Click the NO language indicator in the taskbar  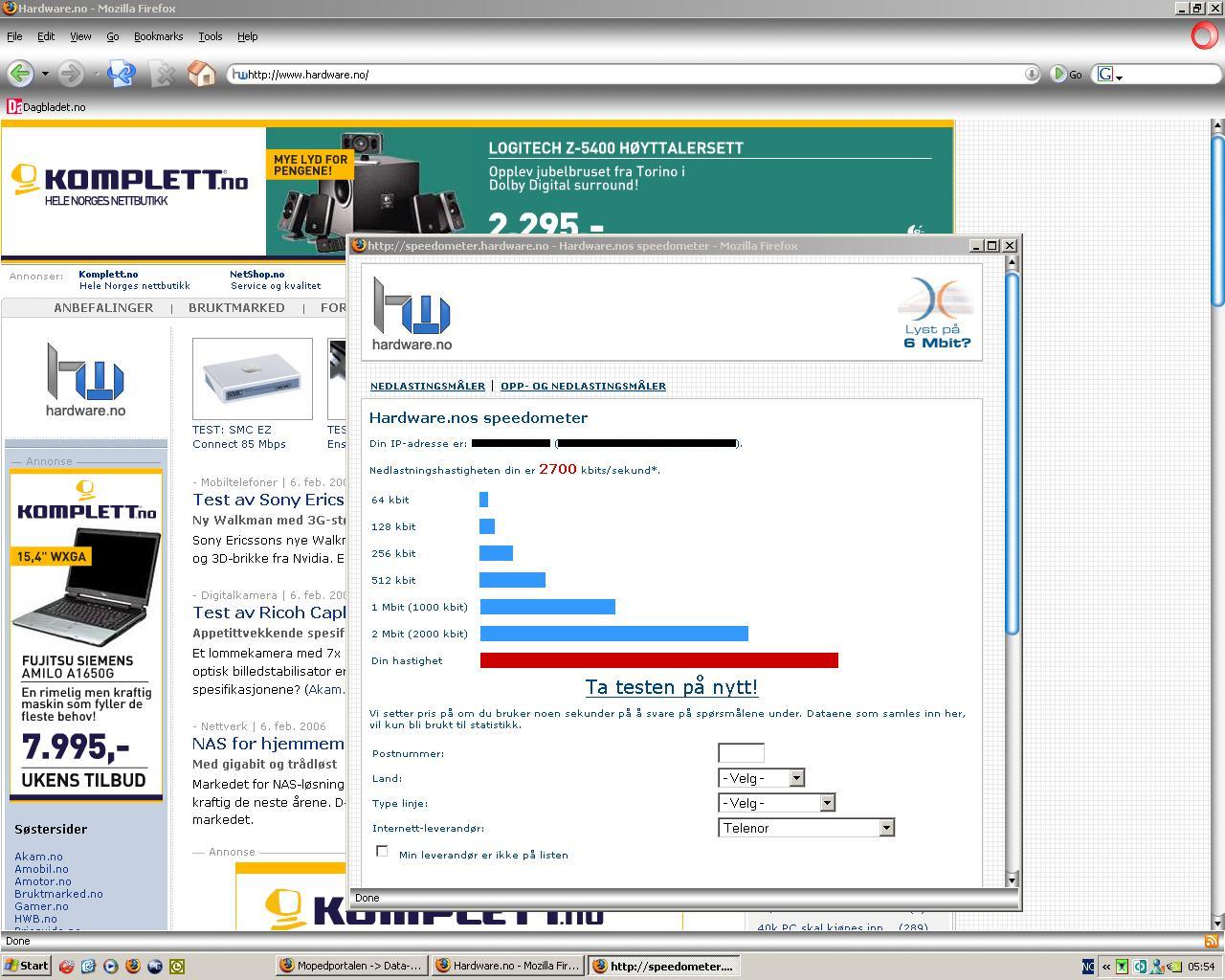click(1088, 967)
